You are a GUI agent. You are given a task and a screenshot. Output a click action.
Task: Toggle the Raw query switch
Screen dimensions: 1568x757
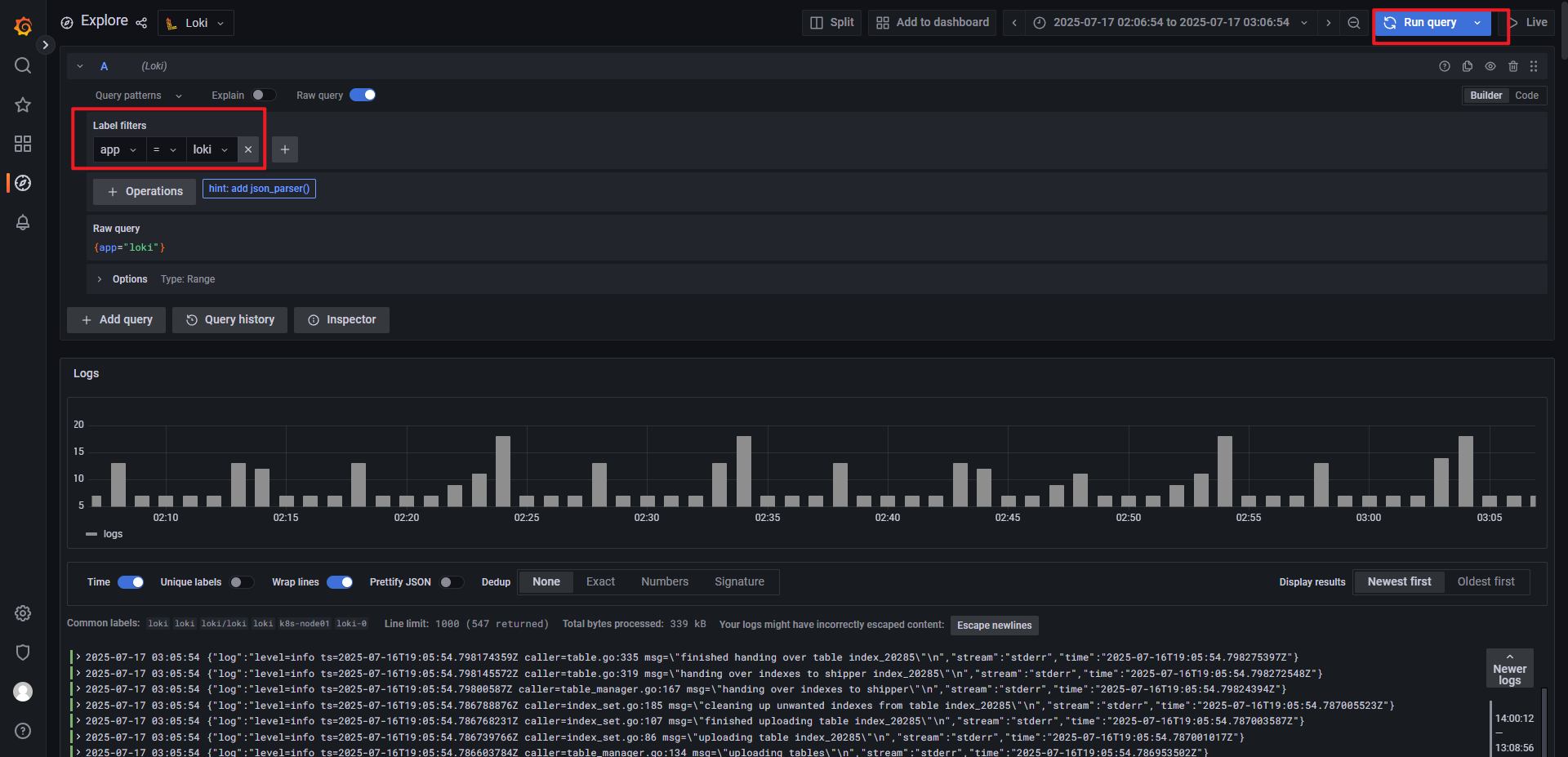click(x=363, y=96)
